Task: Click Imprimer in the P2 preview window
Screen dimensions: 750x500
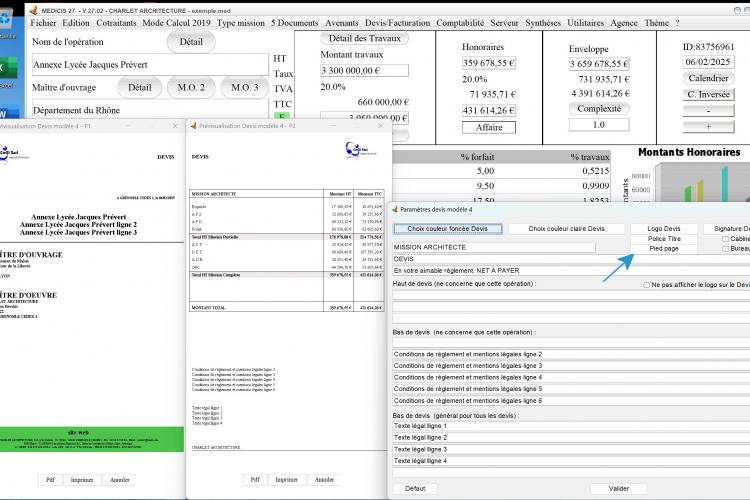Action: pyautogui.click(x=287, y=479)
